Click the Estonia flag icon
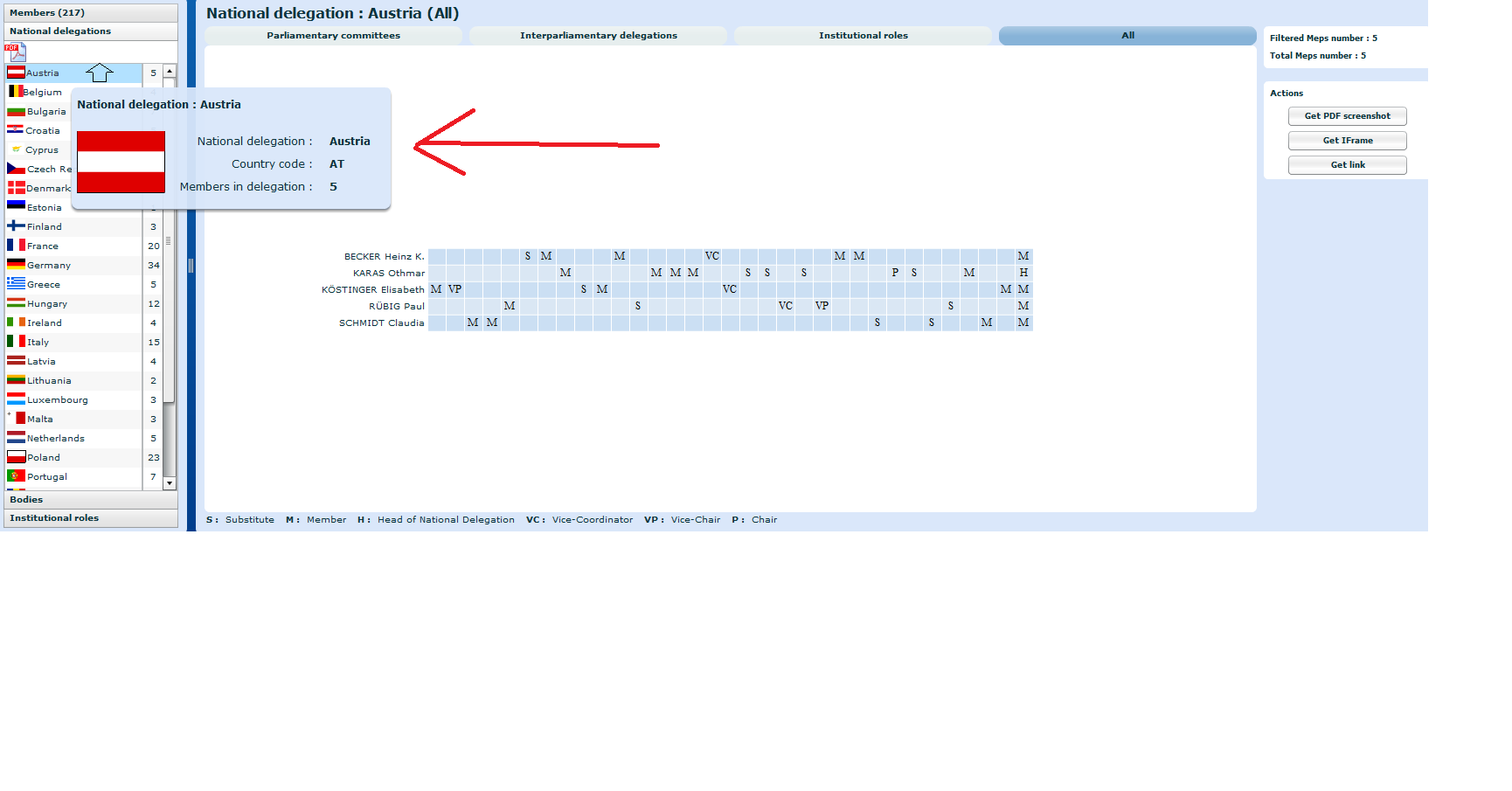Screen dimensions: 1512x791 click(16, 206)
